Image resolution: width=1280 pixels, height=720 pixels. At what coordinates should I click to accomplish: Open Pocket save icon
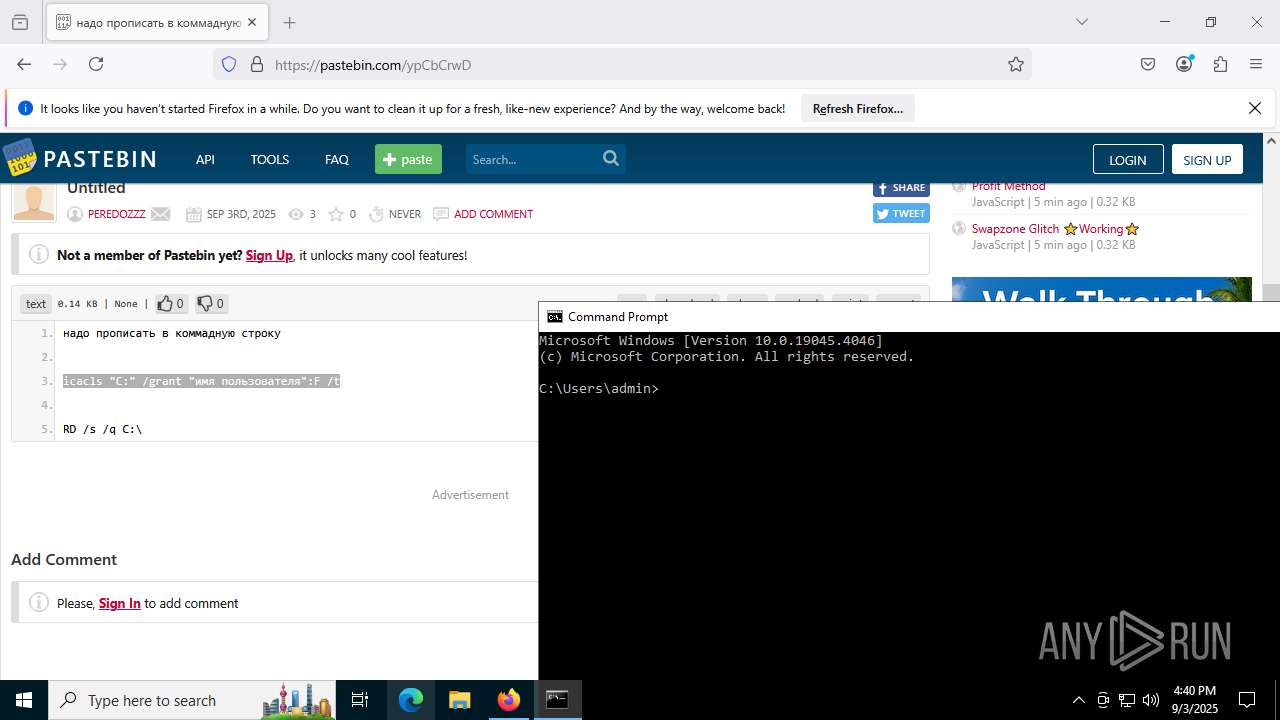[x=1148, y=64]
